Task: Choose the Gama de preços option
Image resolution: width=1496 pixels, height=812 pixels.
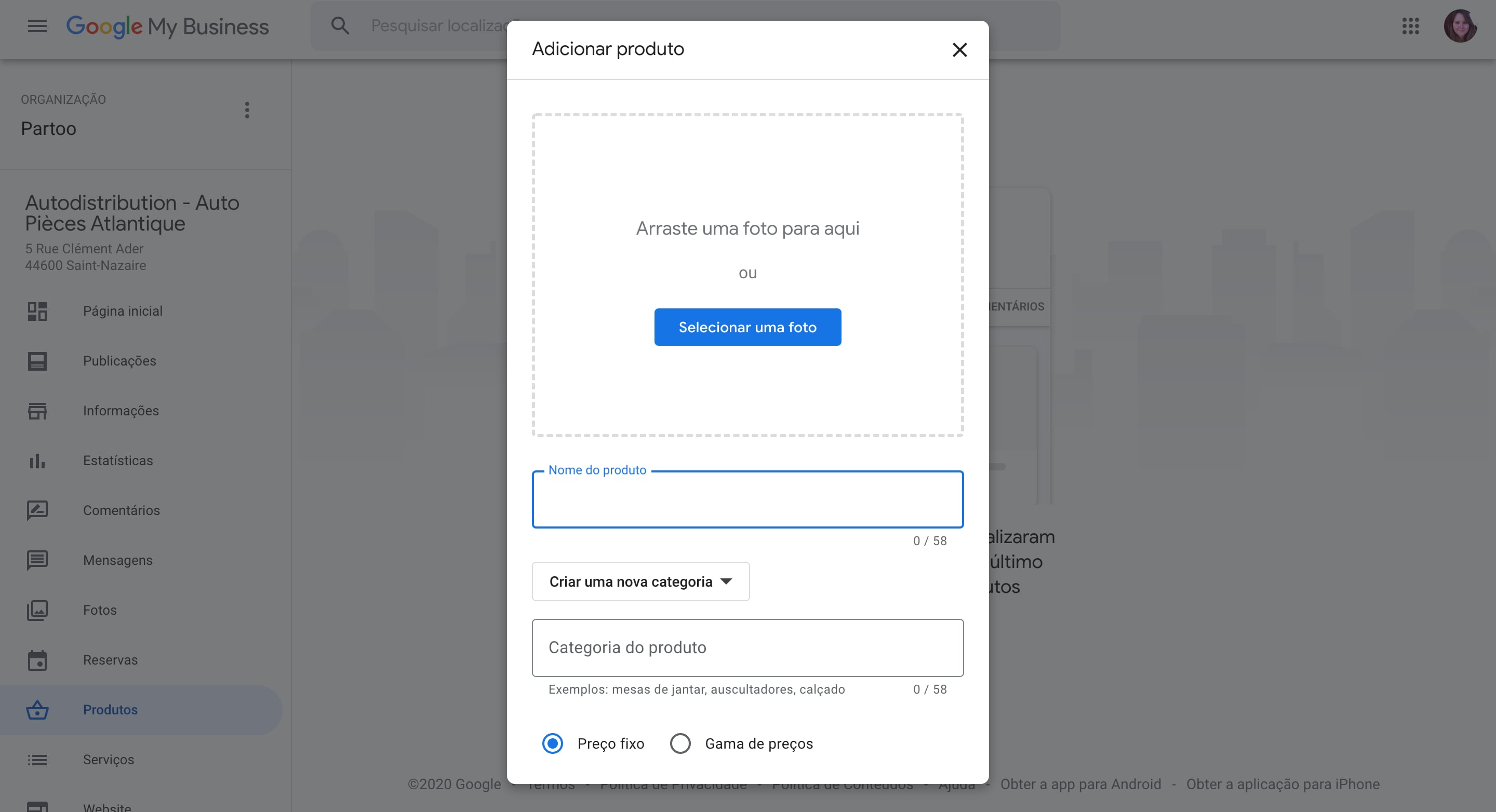Action: click(680, 743)
